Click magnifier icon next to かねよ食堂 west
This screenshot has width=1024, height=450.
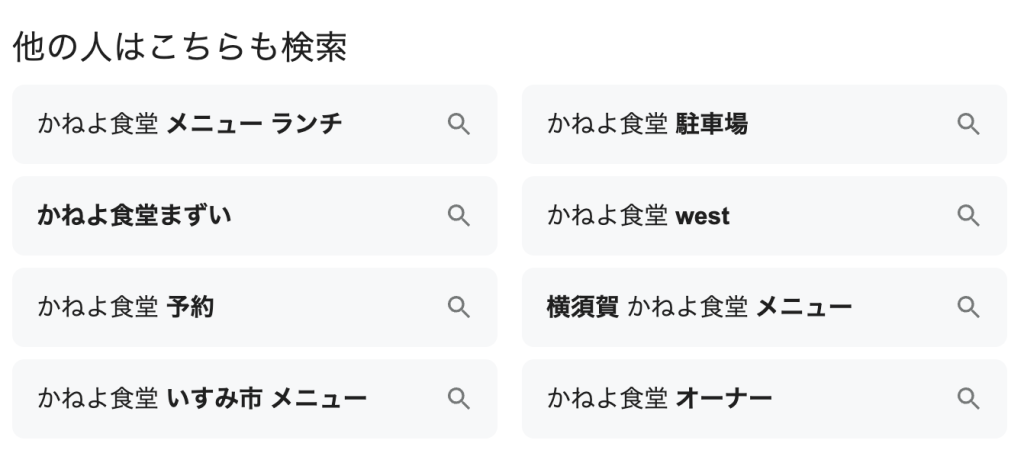pos(968,215)
